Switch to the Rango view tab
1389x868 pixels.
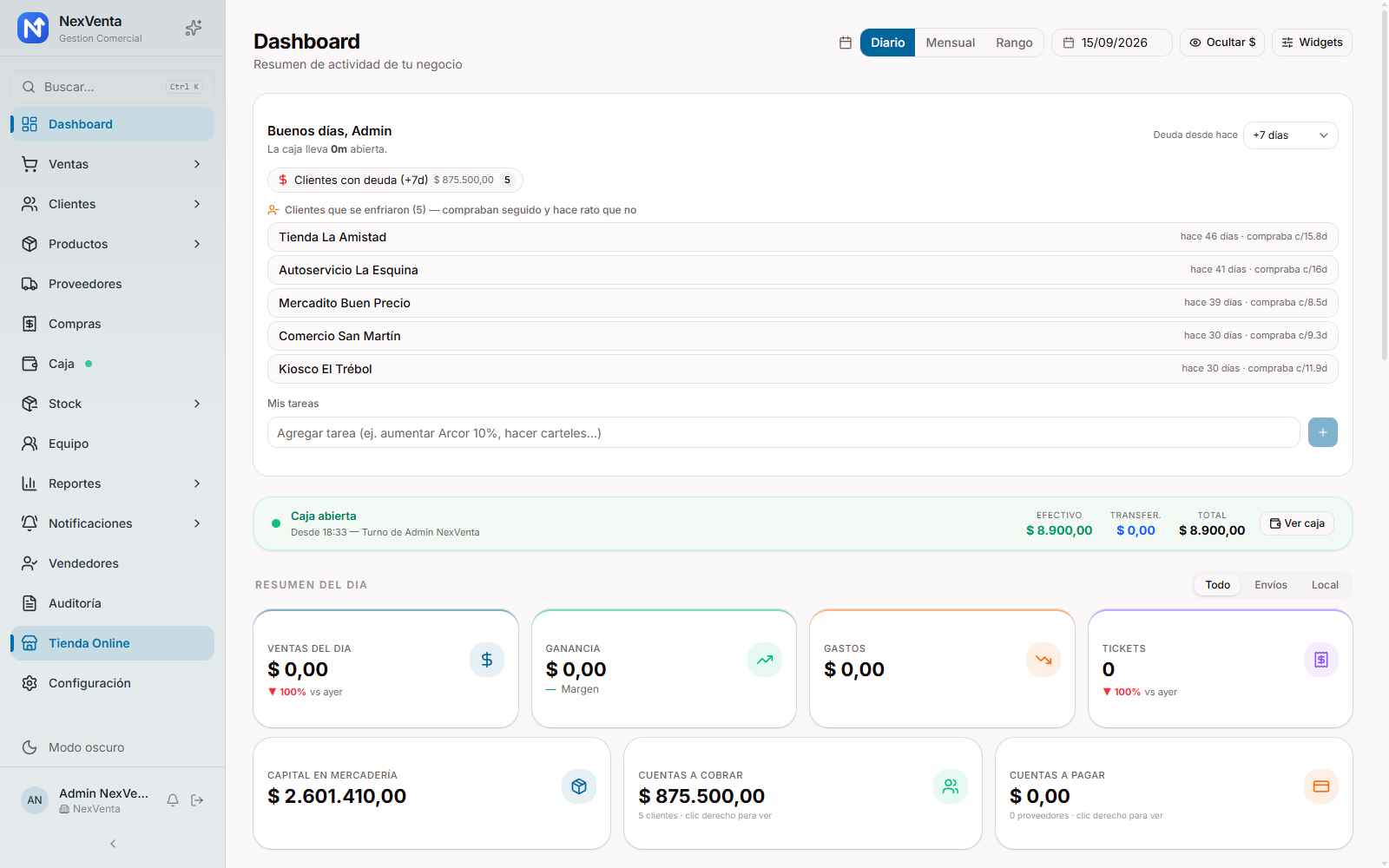pos(1014,43)
